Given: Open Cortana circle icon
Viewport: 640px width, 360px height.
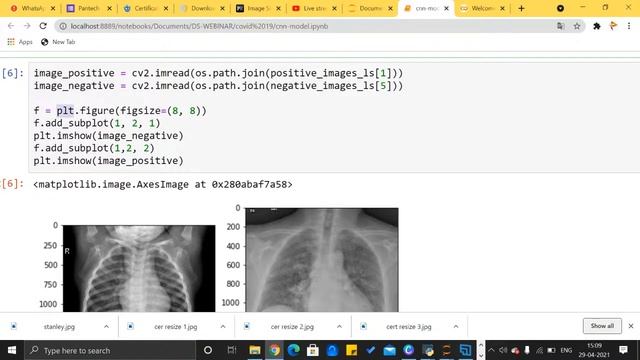Looking at the screenshot, I should pyautogui.click(x=208, y=350).
